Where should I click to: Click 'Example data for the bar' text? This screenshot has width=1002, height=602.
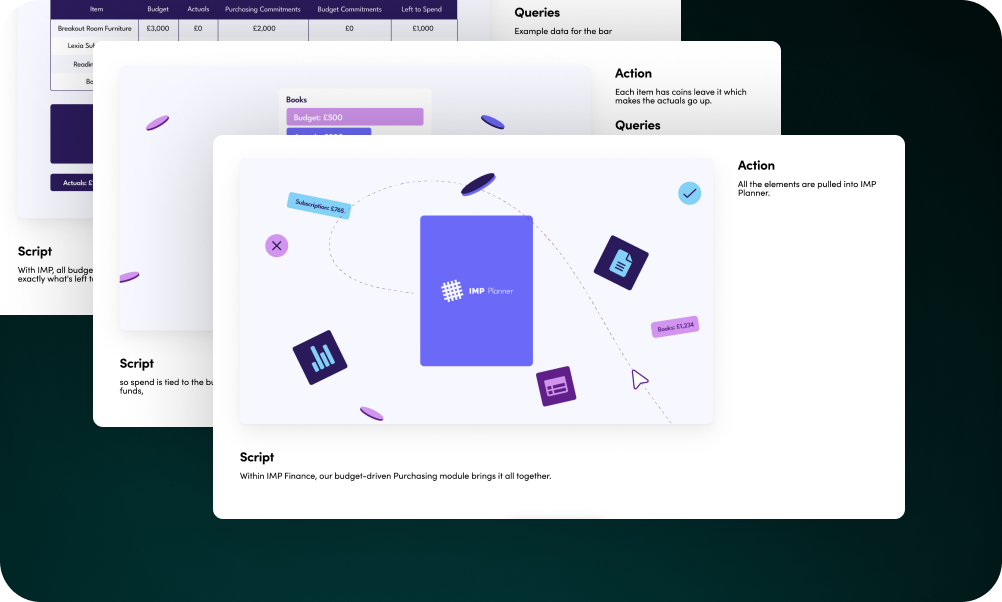pos(563,31)
